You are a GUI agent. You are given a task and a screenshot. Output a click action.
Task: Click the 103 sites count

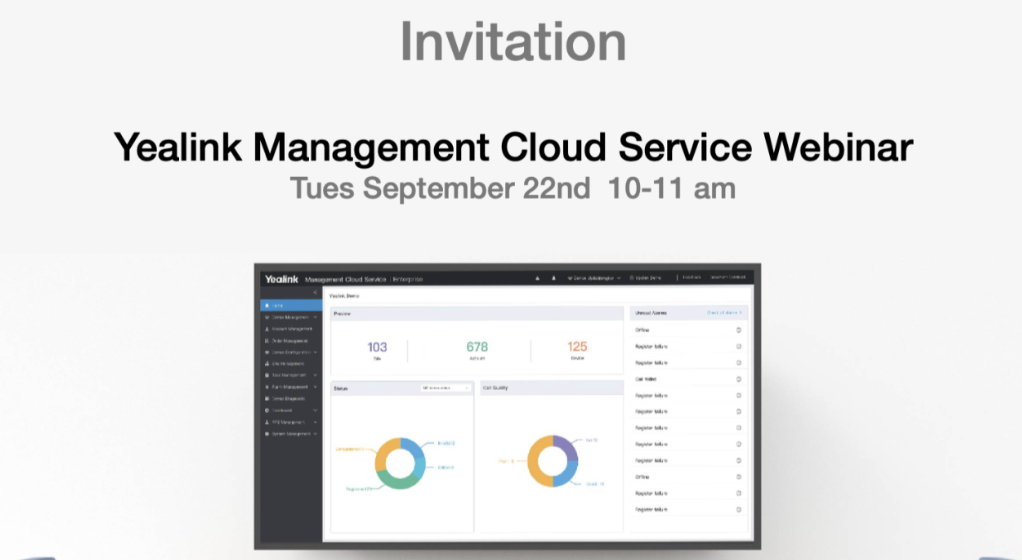(x=377, y=347)
